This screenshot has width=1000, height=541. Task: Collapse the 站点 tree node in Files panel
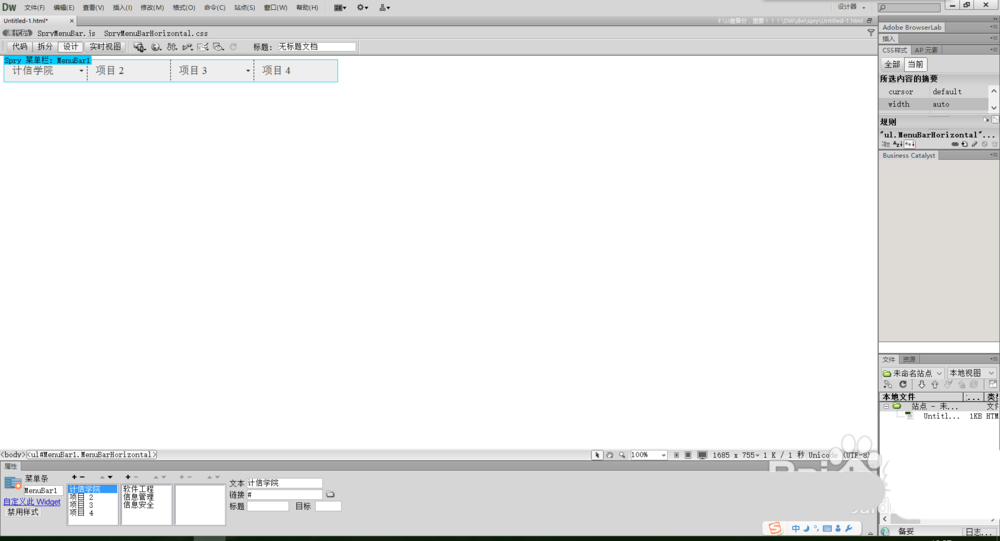[x=886, y=406]
